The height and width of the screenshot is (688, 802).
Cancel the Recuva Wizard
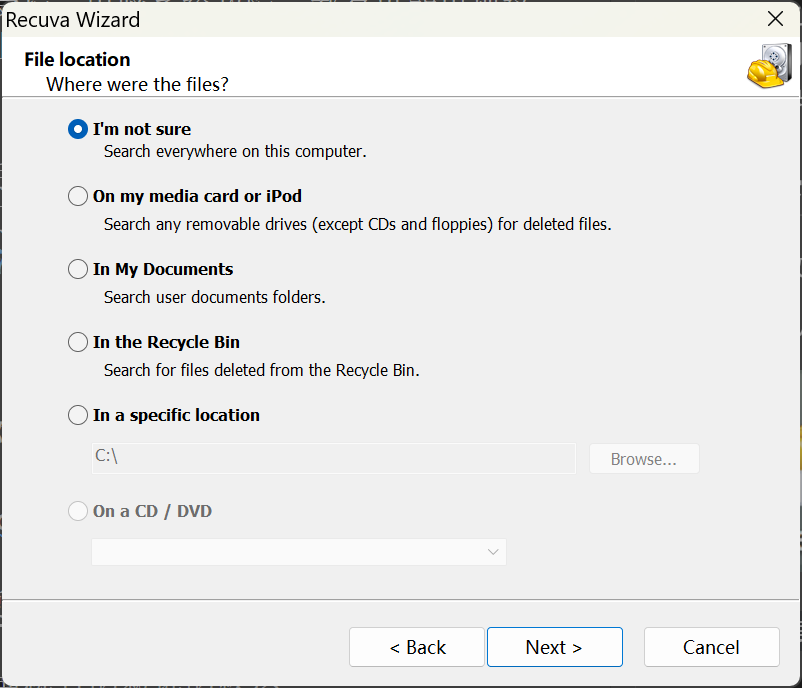(x=711, y=647)
